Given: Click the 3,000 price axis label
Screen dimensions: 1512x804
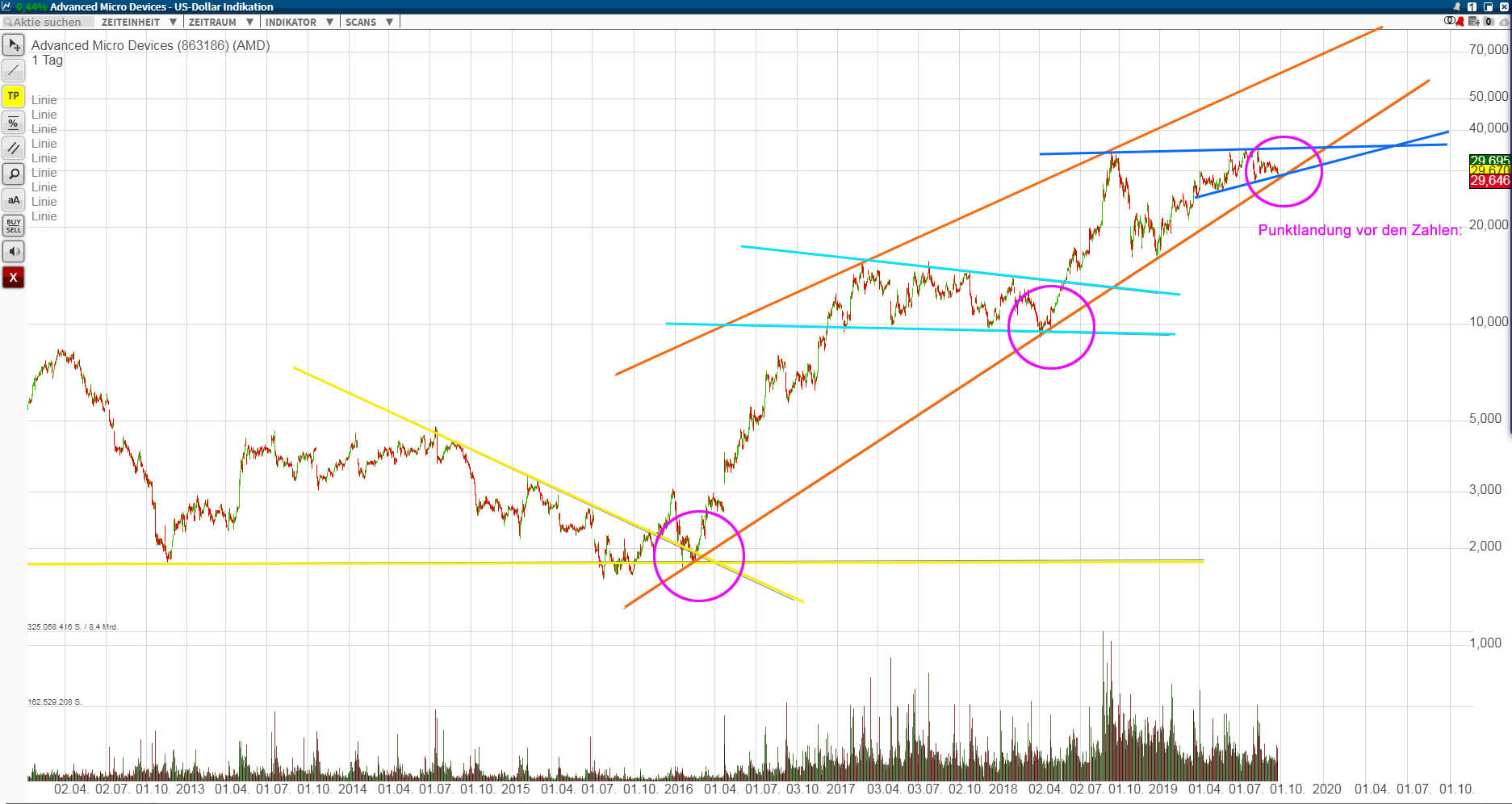Looking at the screenshot, I should click(x=1485, y=489).
